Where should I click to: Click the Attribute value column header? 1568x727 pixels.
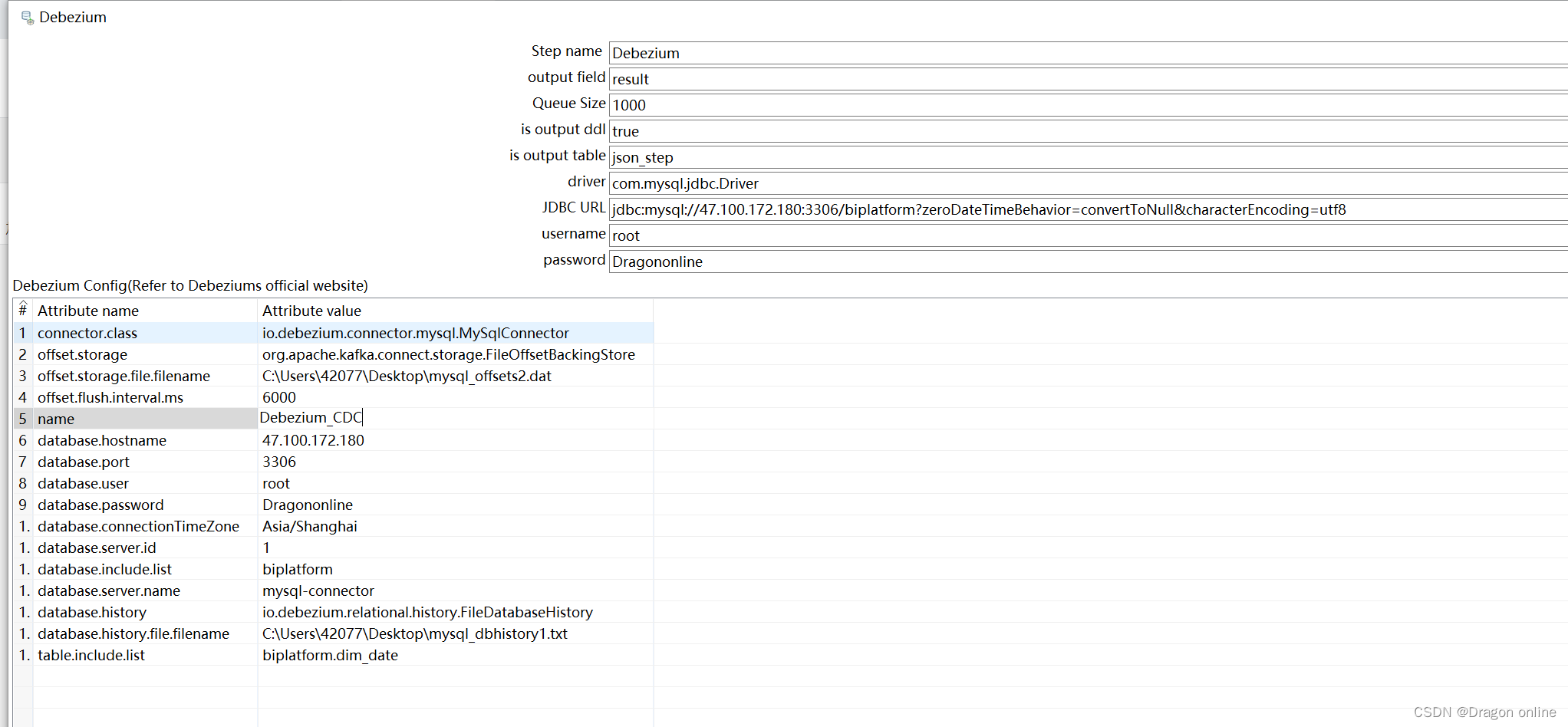pos(311,310)
